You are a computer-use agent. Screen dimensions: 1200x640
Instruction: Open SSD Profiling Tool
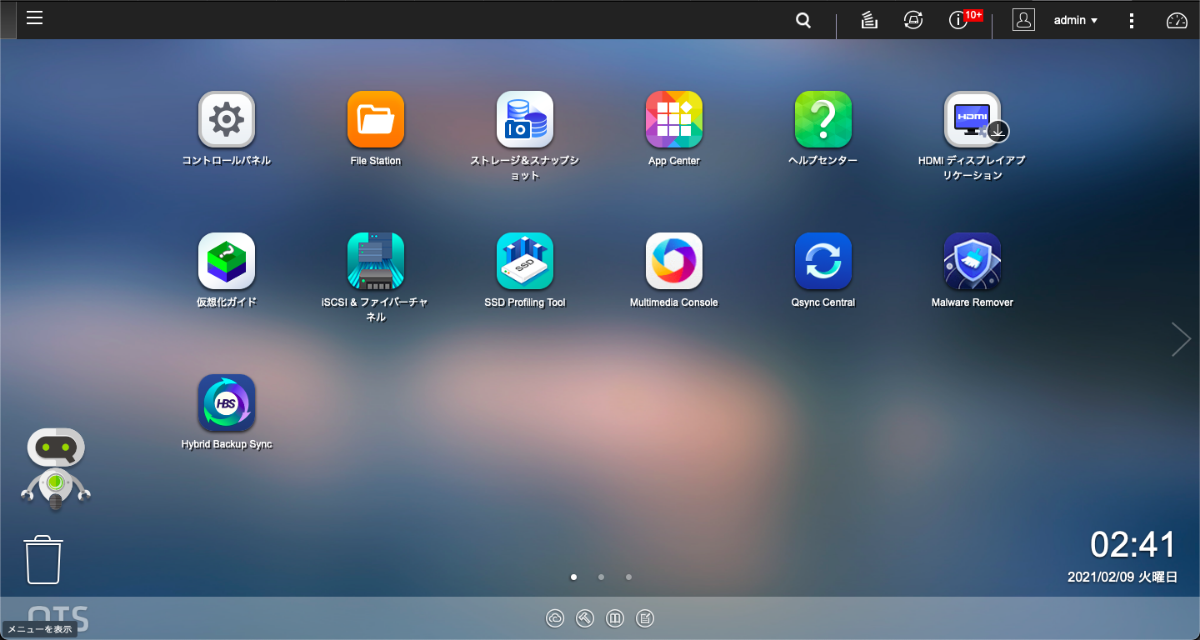(525, 261)
